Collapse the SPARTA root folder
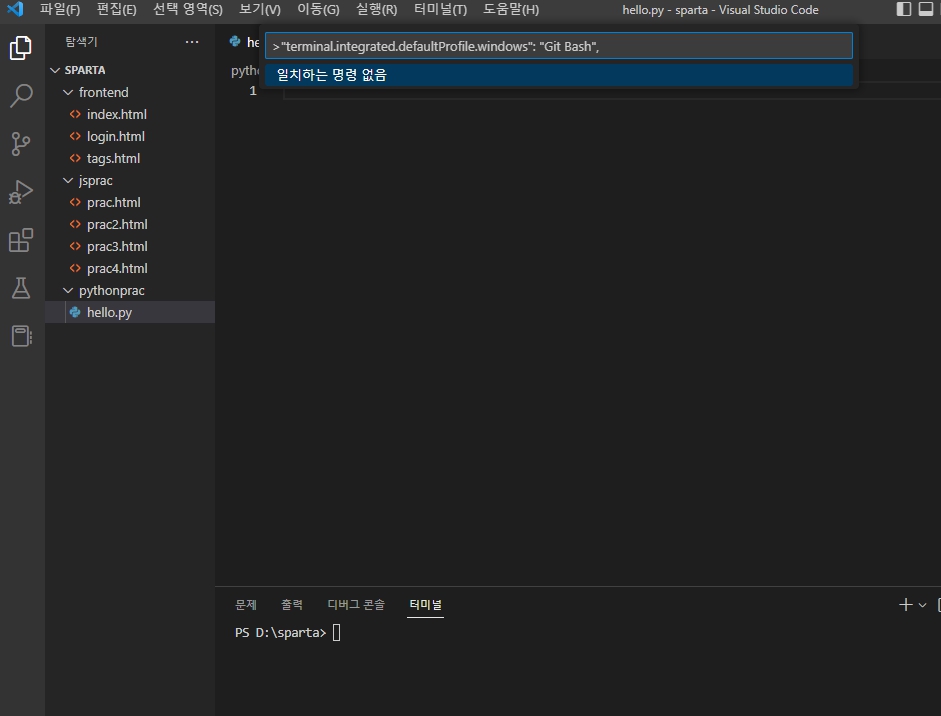 (x=55, y=70)
